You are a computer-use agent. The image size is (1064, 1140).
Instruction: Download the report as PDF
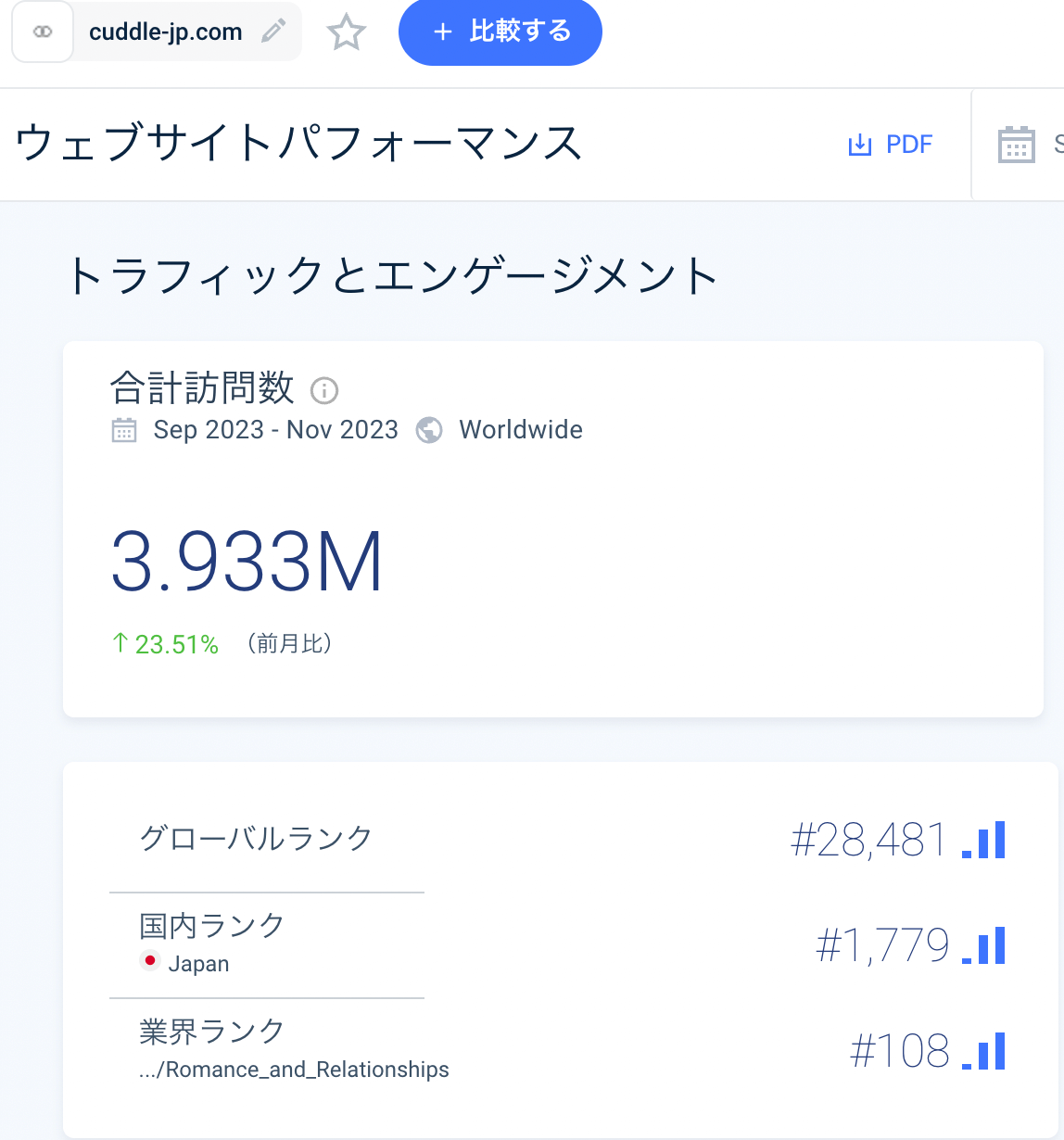pos(890,145)
